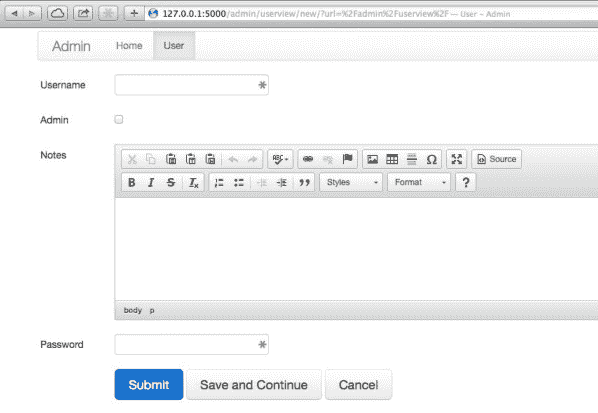The height and width of the screenshot is (413, 598).
Task: Insert a block quote
Action: coord(304,182)
